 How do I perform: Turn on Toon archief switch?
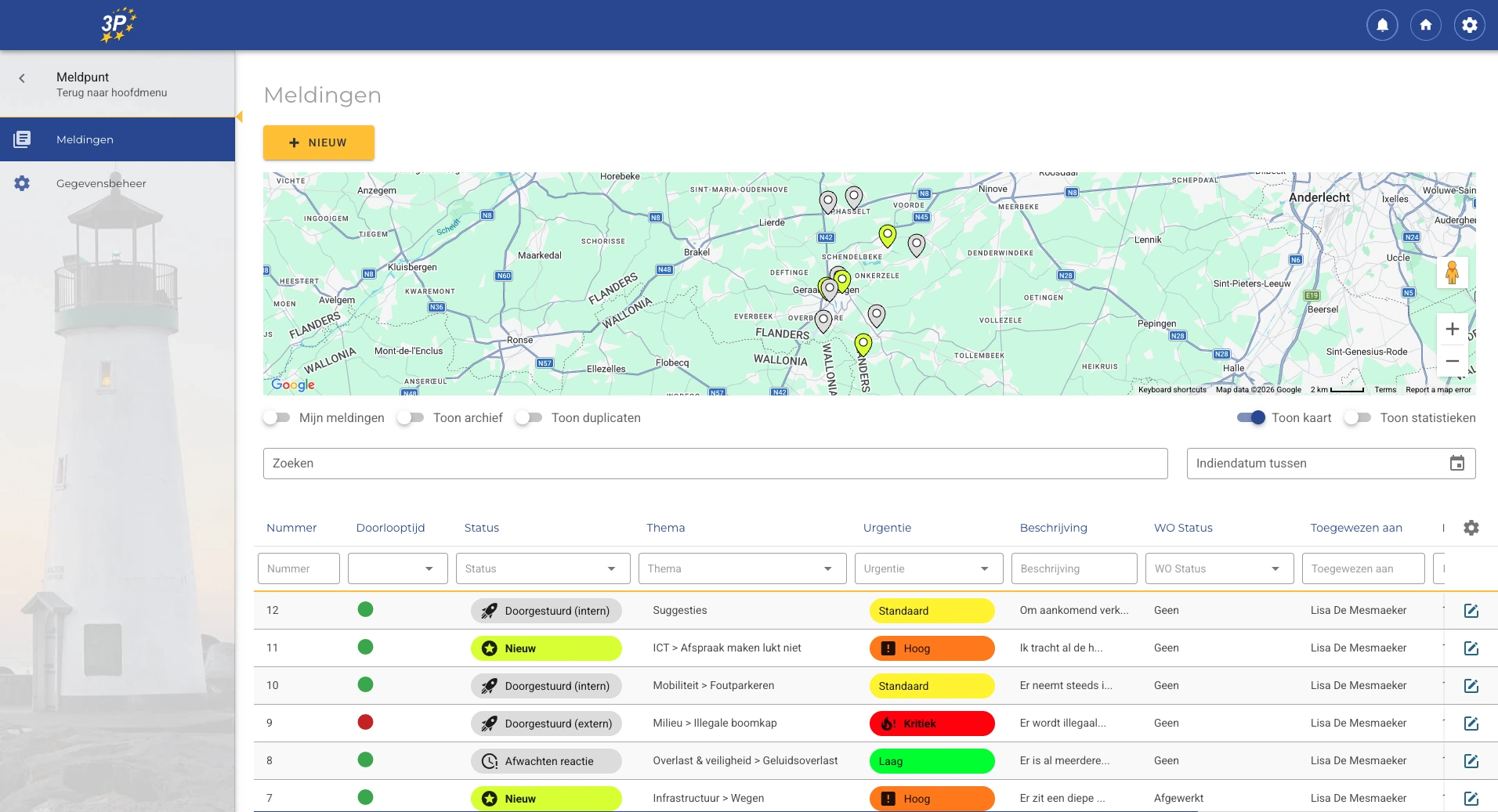tap(411, 418)
